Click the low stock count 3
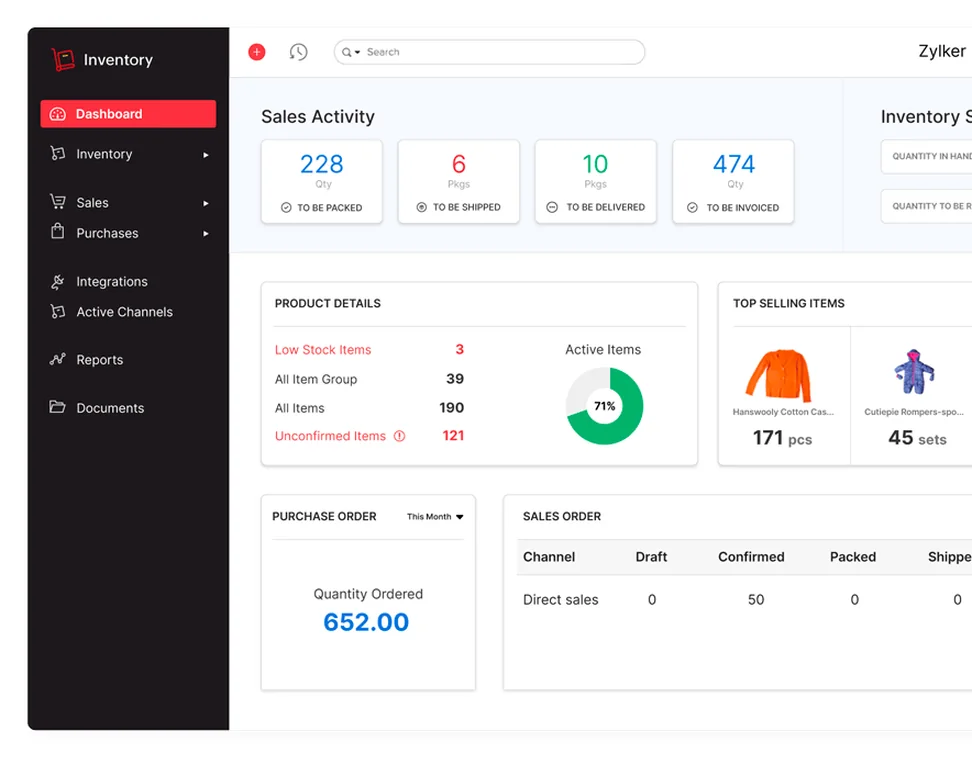 (459, 349)
